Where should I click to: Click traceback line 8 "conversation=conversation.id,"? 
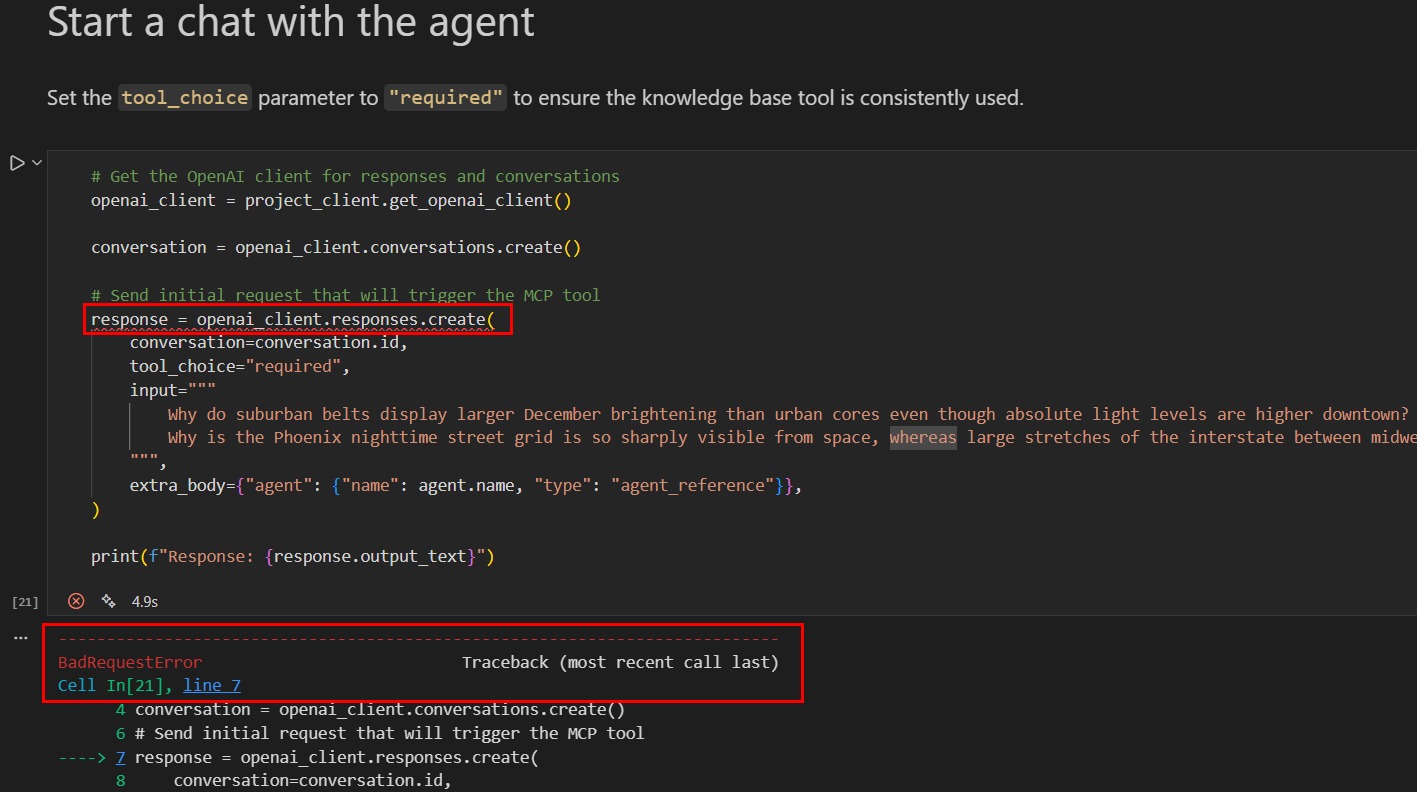pos(312,780)
